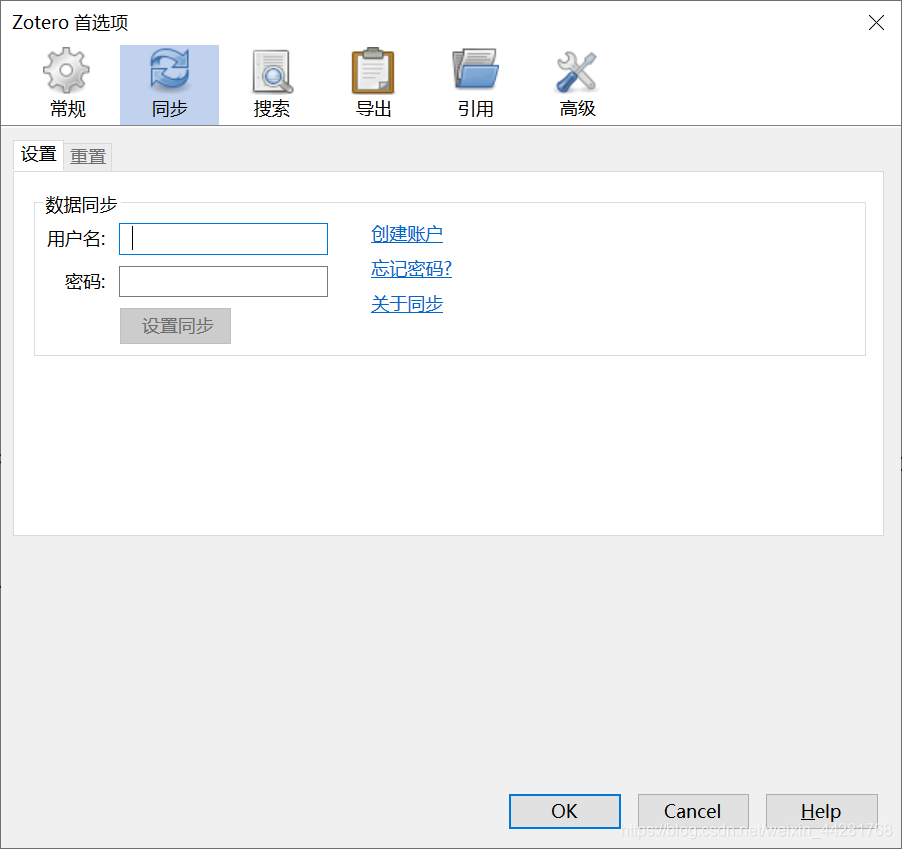Select the 同步 (Sync) arrows pane

[169, 85]
